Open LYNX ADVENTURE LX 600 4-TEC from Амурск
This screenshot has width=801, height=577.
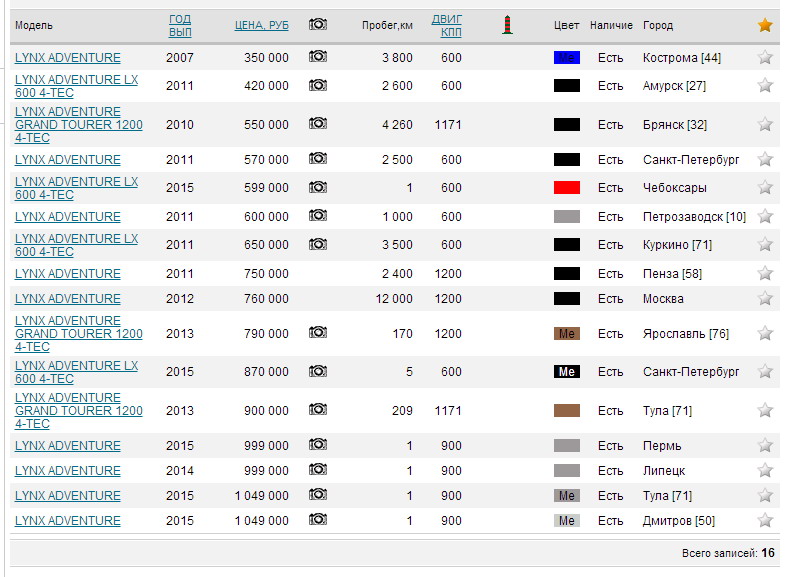click(76, 86)
